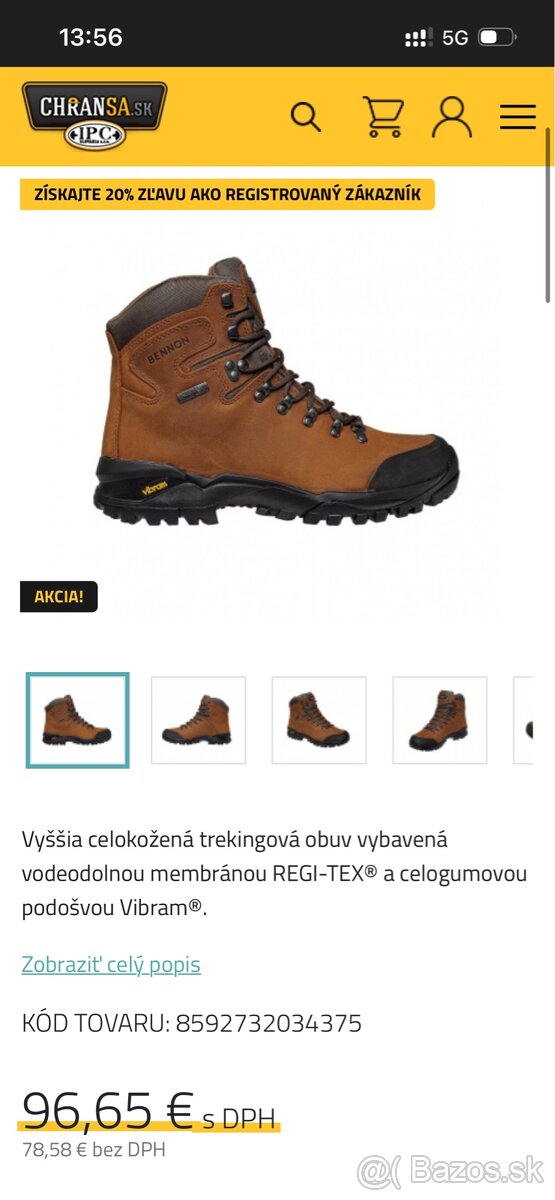This screenshot has width=555, height=1200.
Task: Go to the Chransa.sk logo homepage
Action: [x=94, y=116]
